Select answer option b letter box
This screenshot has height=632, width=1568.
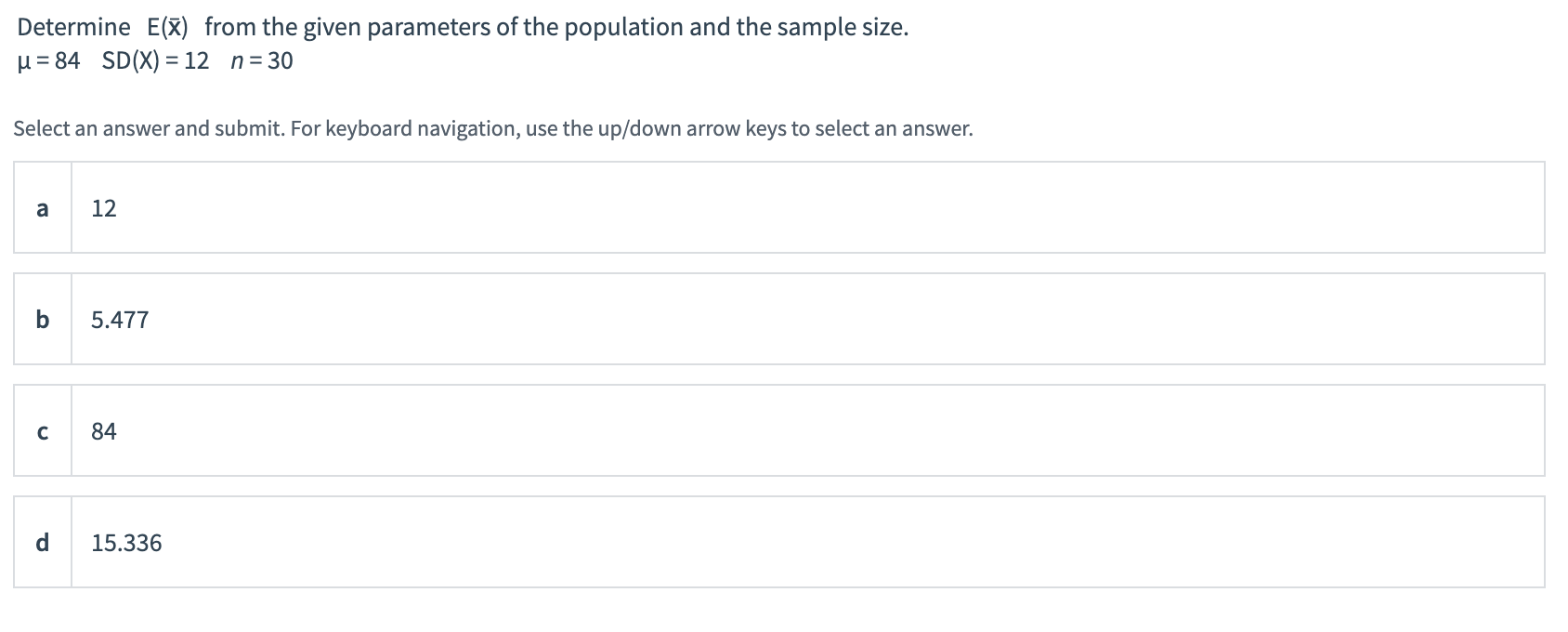[42, 320]
